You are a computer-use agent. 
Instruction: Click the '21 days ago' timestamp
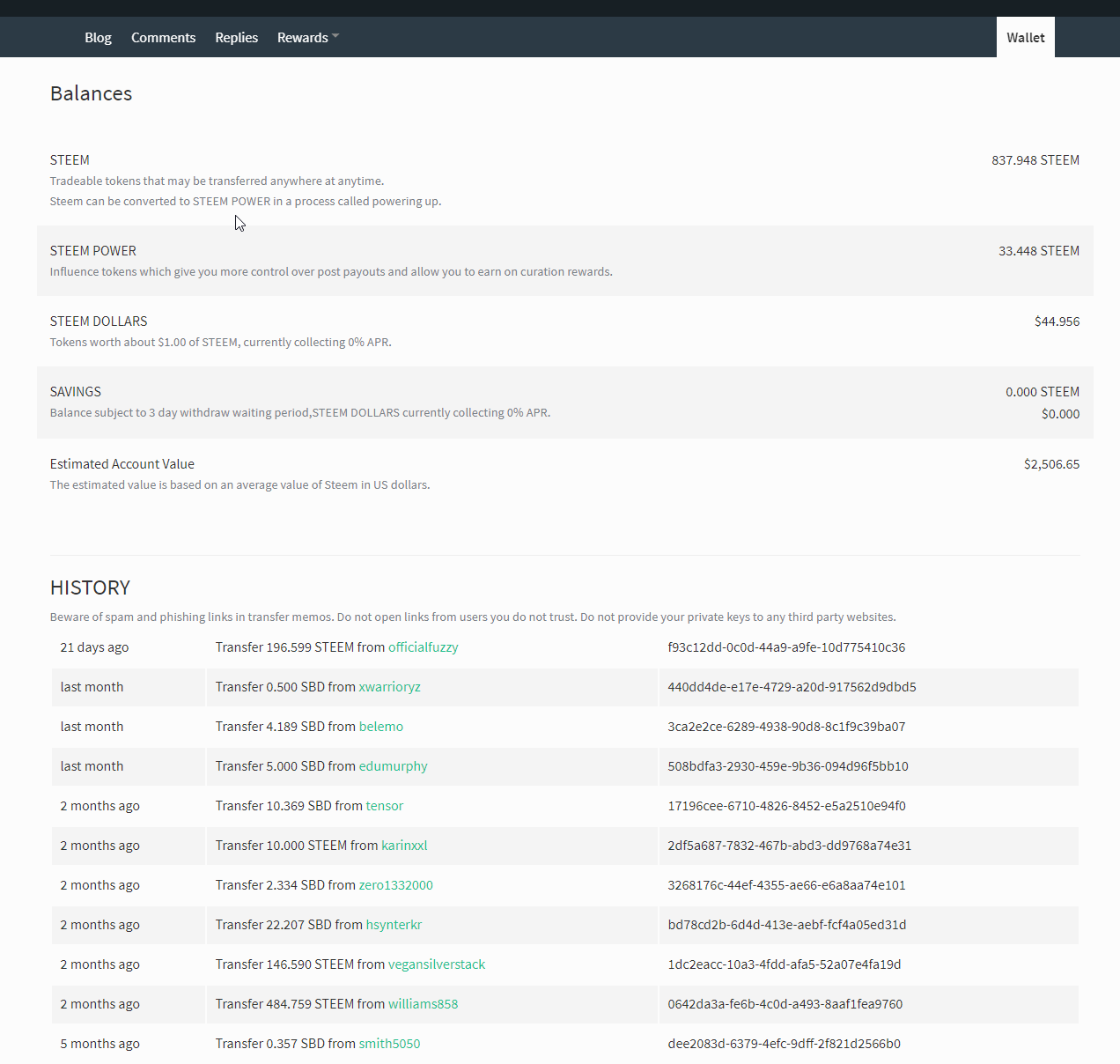coord(94,647)
